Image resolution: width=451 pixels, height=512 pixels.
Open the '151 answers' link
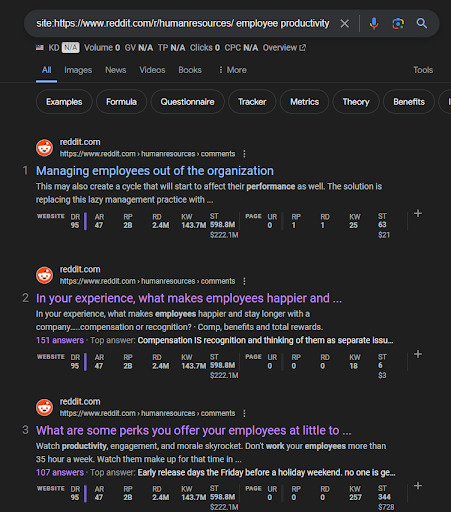tap(60, 340)
